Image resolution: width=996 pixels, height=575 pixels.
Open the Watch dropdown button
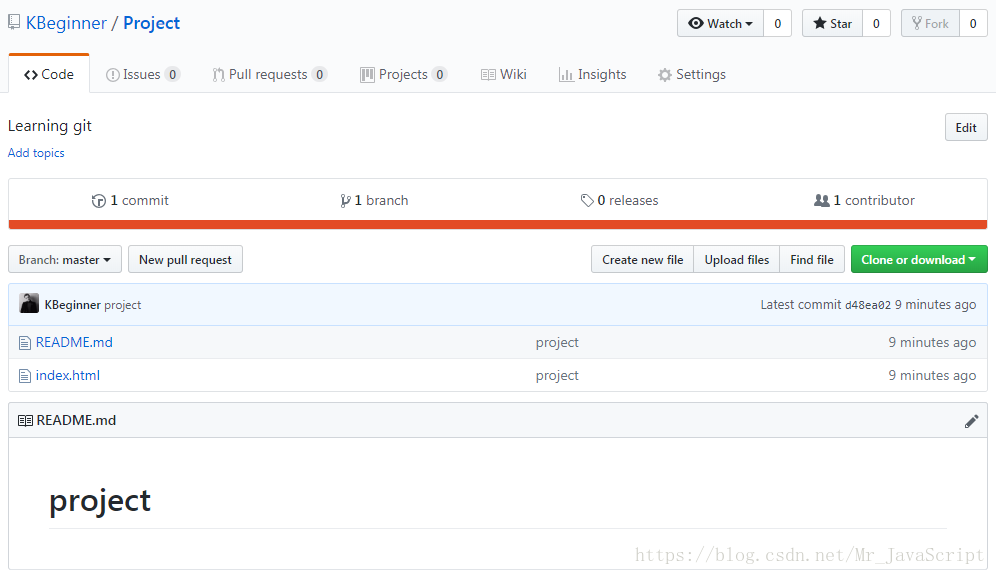click(720, 24)
